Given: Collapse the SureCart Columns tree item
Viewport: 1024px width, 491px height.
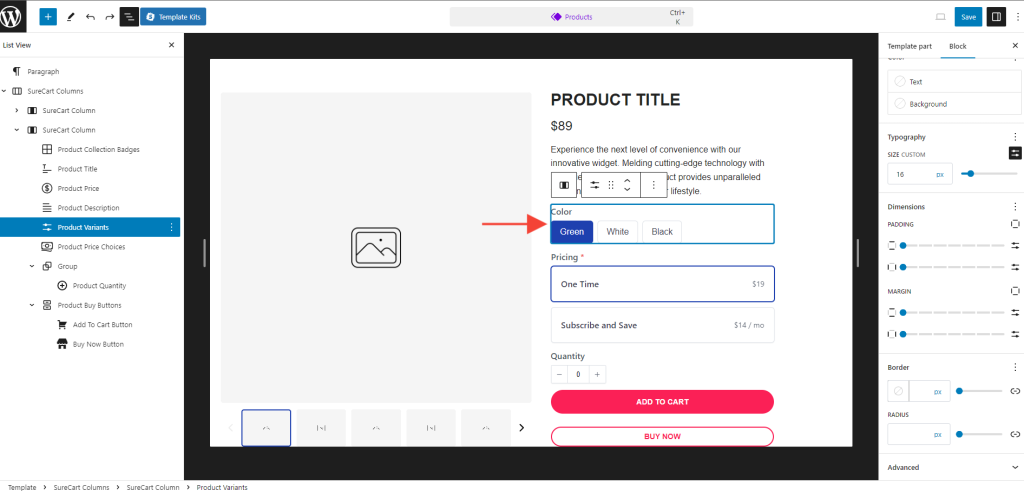Looking at the screenshot, I should [5, 91].
